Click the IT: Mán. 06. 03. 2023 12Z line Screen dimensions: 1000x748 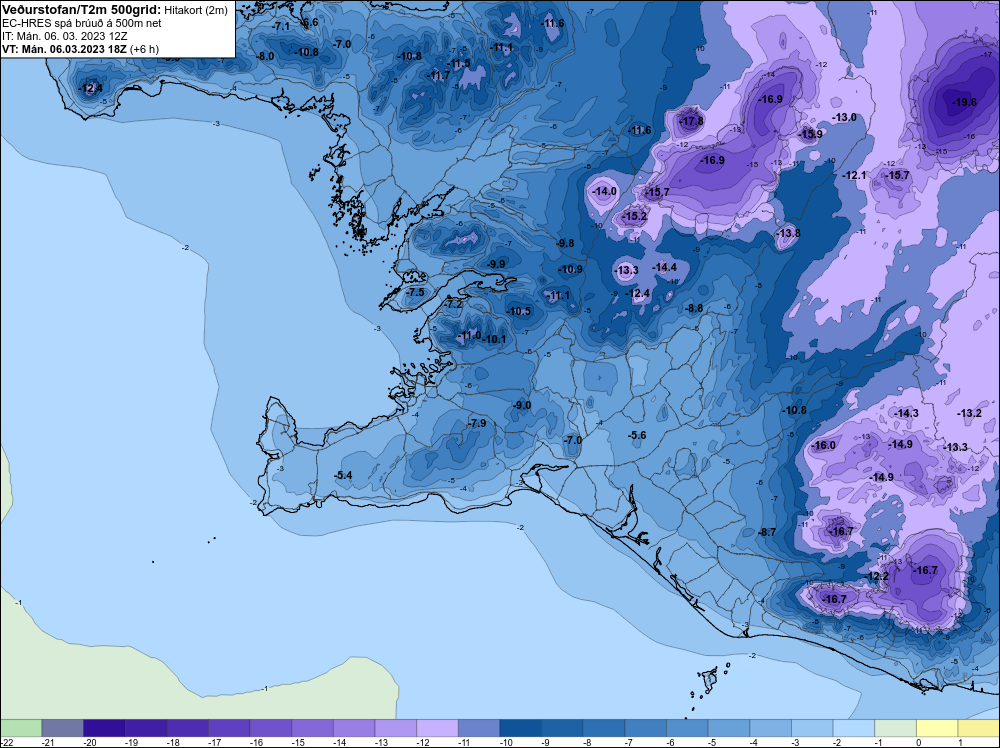coord(64,36)
